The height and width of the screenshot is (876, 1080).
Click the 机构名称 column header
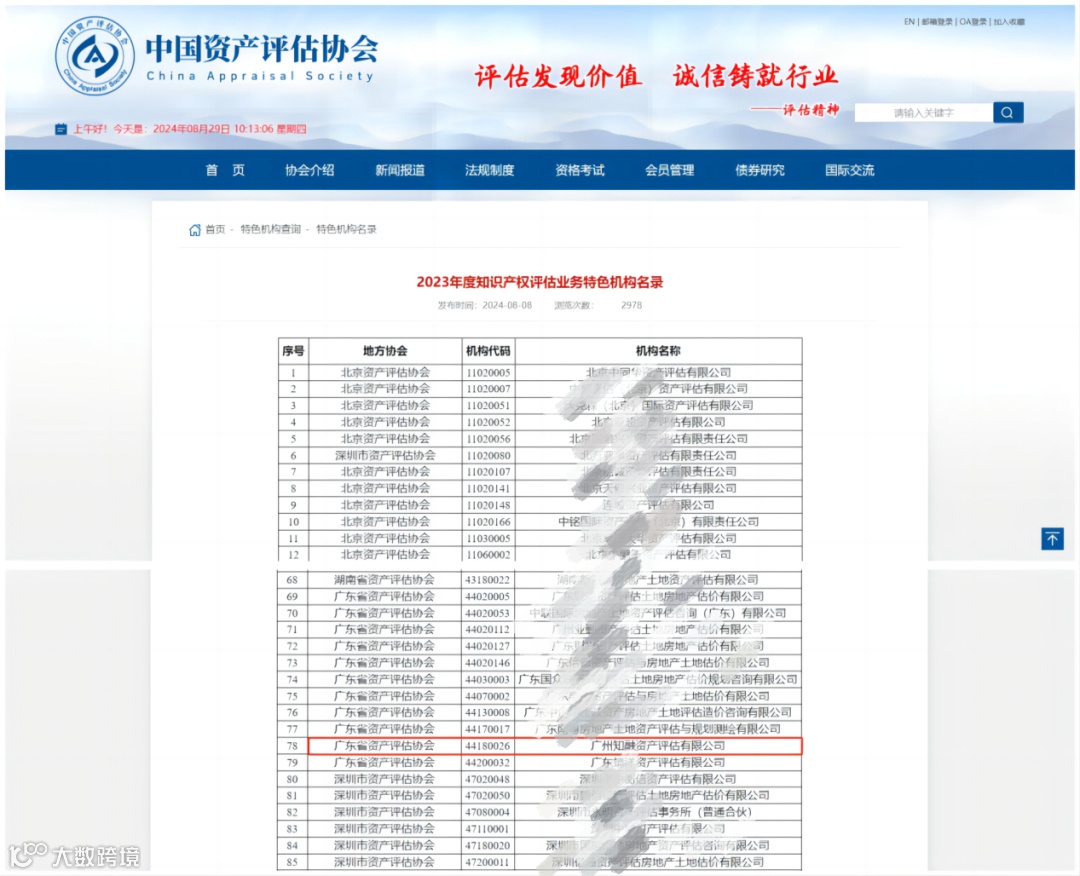pos(658,351)
